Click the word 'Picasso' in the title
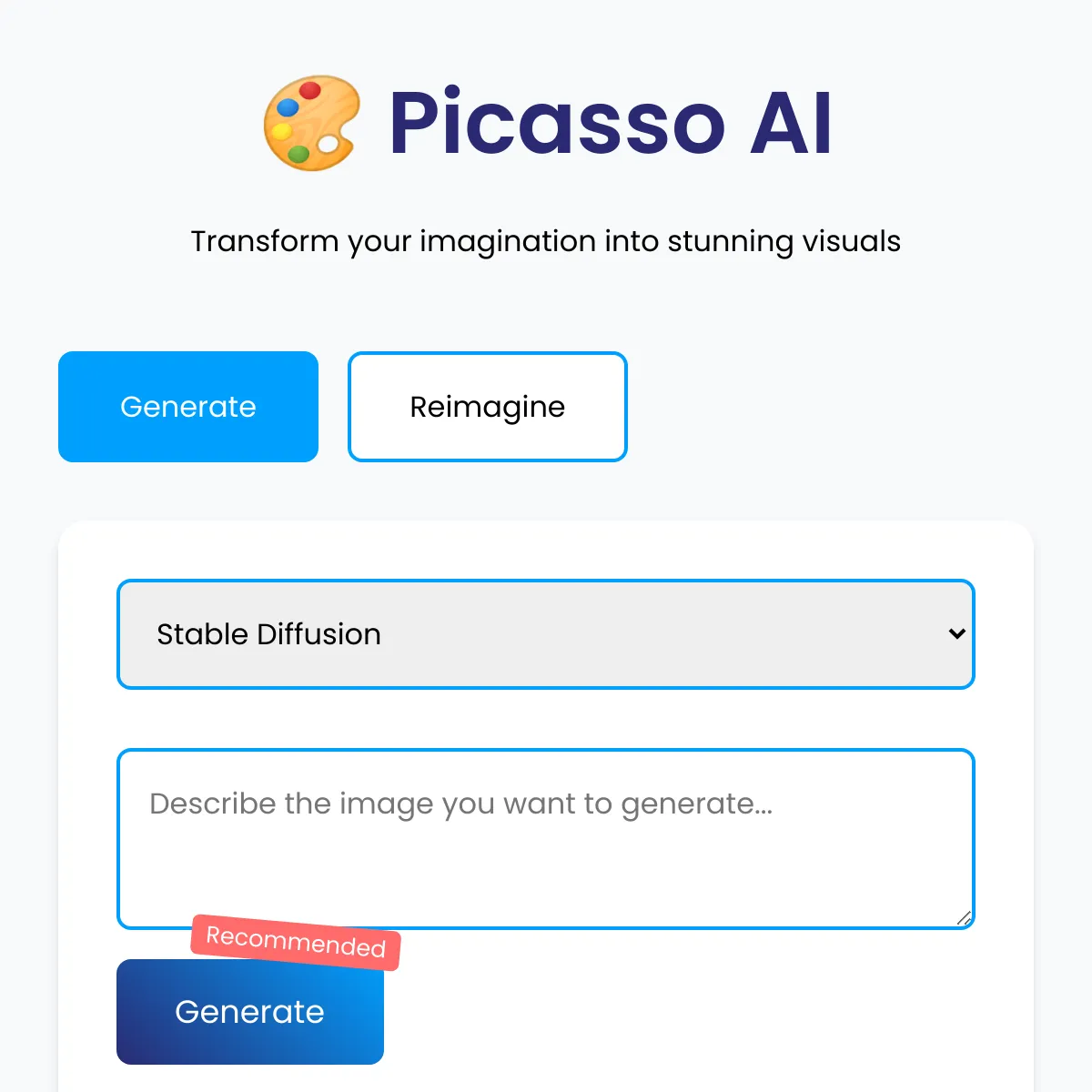The width and height of the screenshot is (1092, 1092). (557, 123)
